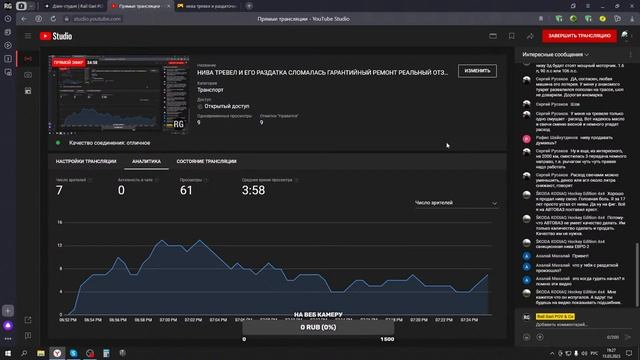Click the average watch time 3:58
The height and width of the screenshot is (360, 640).
253,190
